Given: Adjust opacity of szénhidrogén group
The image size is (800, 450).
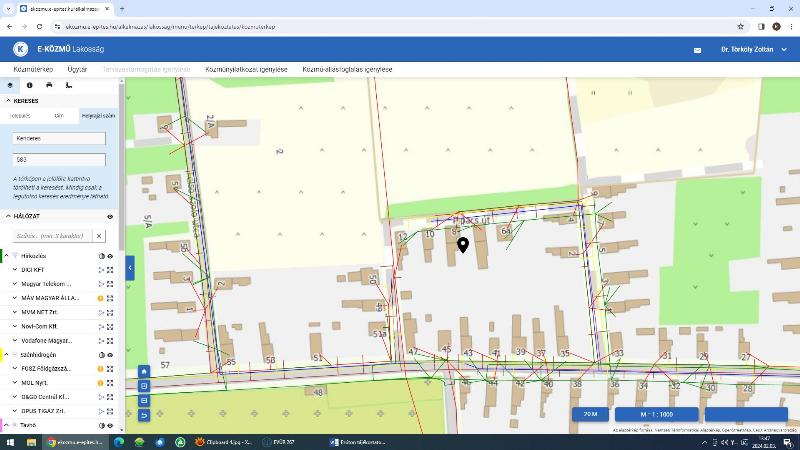Looking at the screenshot, I should (101, 355).
